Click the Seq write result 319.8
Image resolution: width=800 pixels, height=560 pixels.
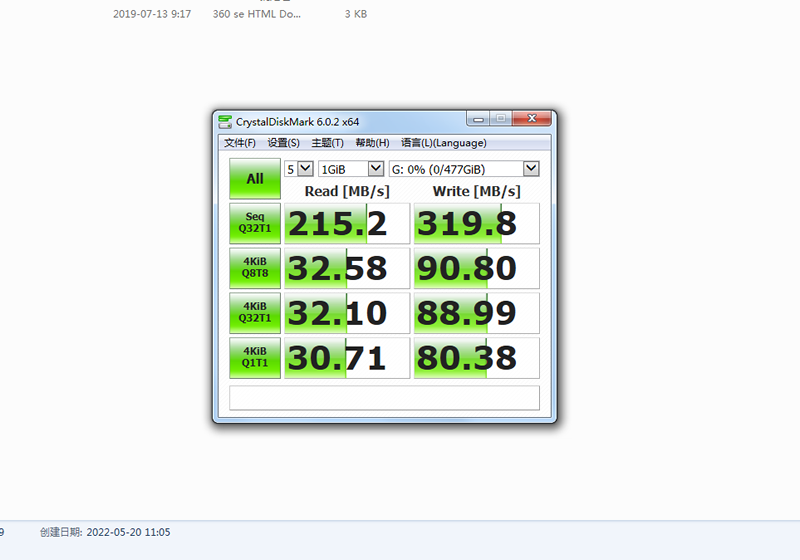477,223
